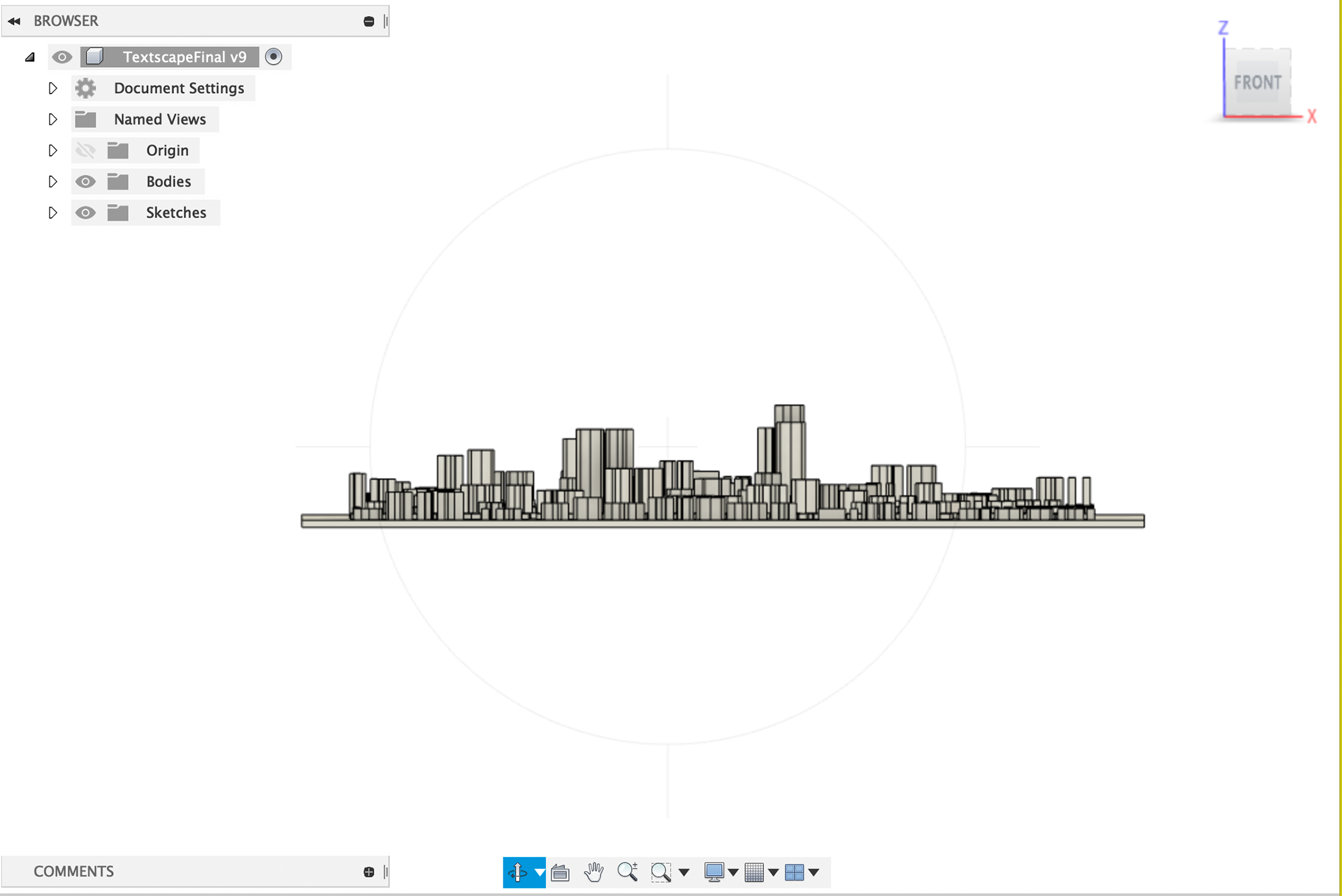Click the Document Settings gear icon
1342x896 pixels.
85,88
